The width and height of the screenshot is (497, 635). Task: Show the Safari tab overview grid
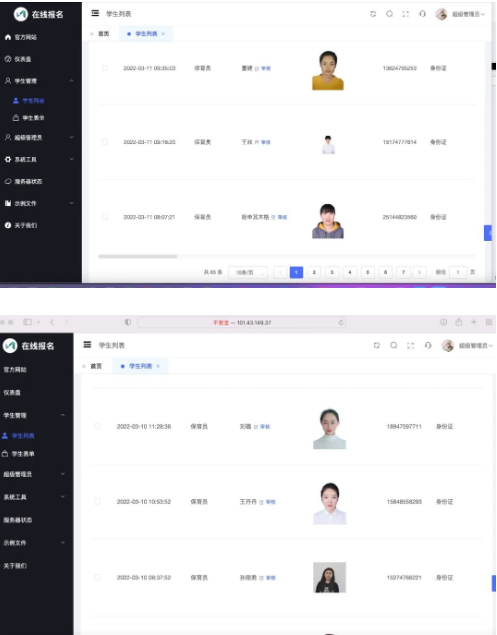(489, 322)
